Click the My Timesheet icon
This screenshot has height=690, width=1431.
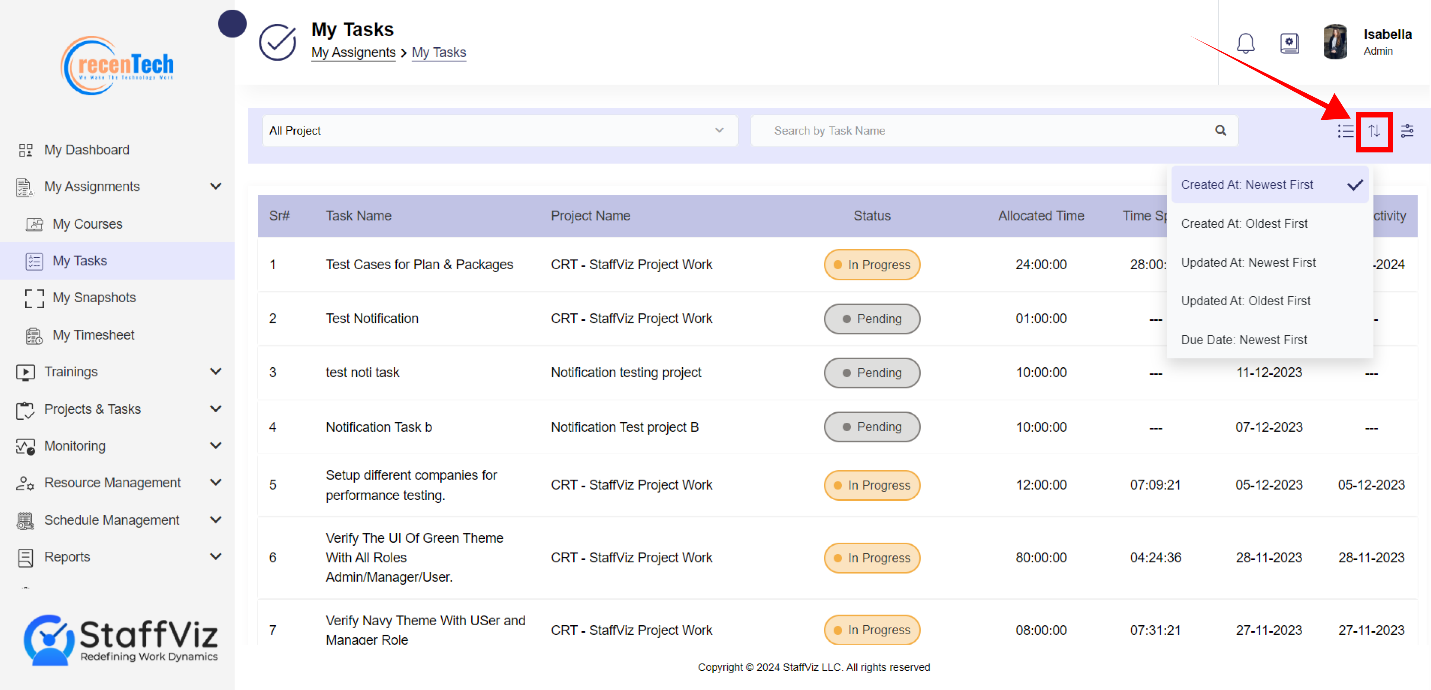pyautogui.click(x=34, y=335)
